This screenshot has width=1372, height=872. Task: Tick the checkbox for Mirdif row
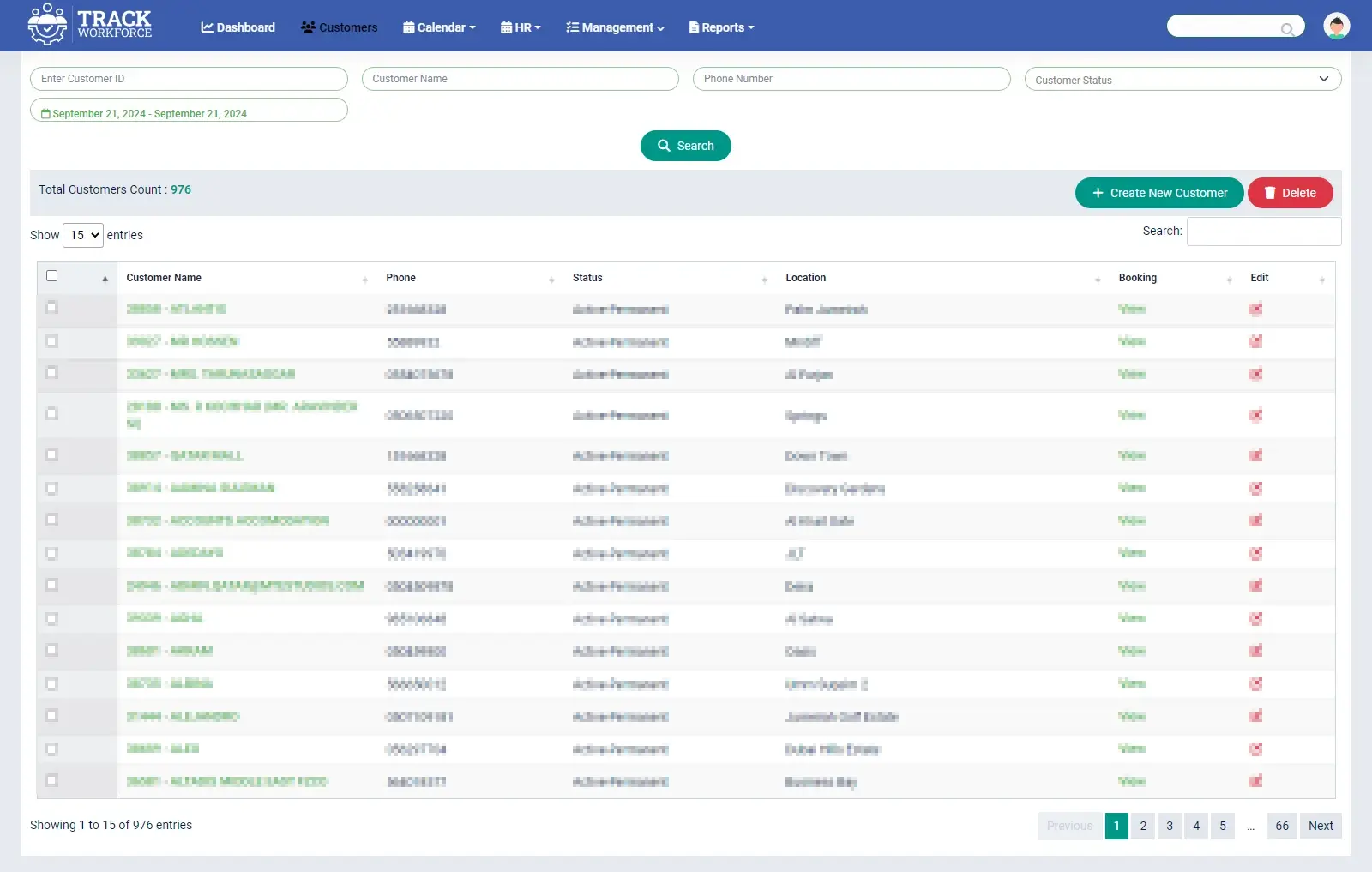(51, 341)
